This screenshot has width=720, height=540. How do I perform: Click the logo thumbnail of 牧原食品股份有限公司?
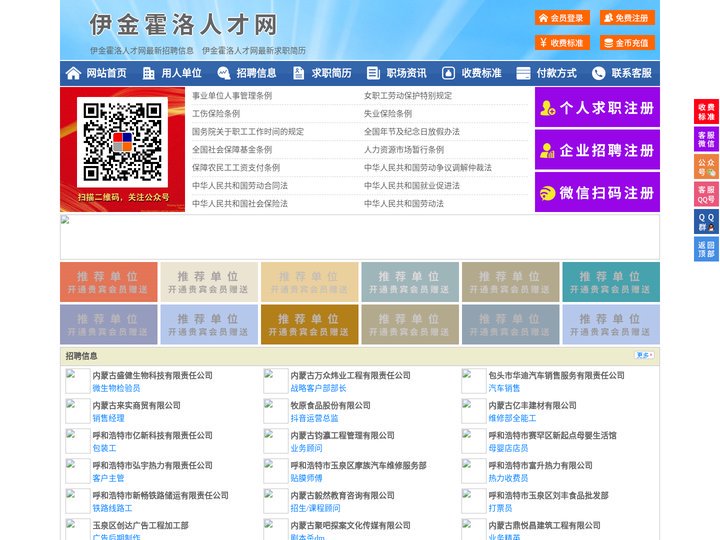(x=276, y=411)
